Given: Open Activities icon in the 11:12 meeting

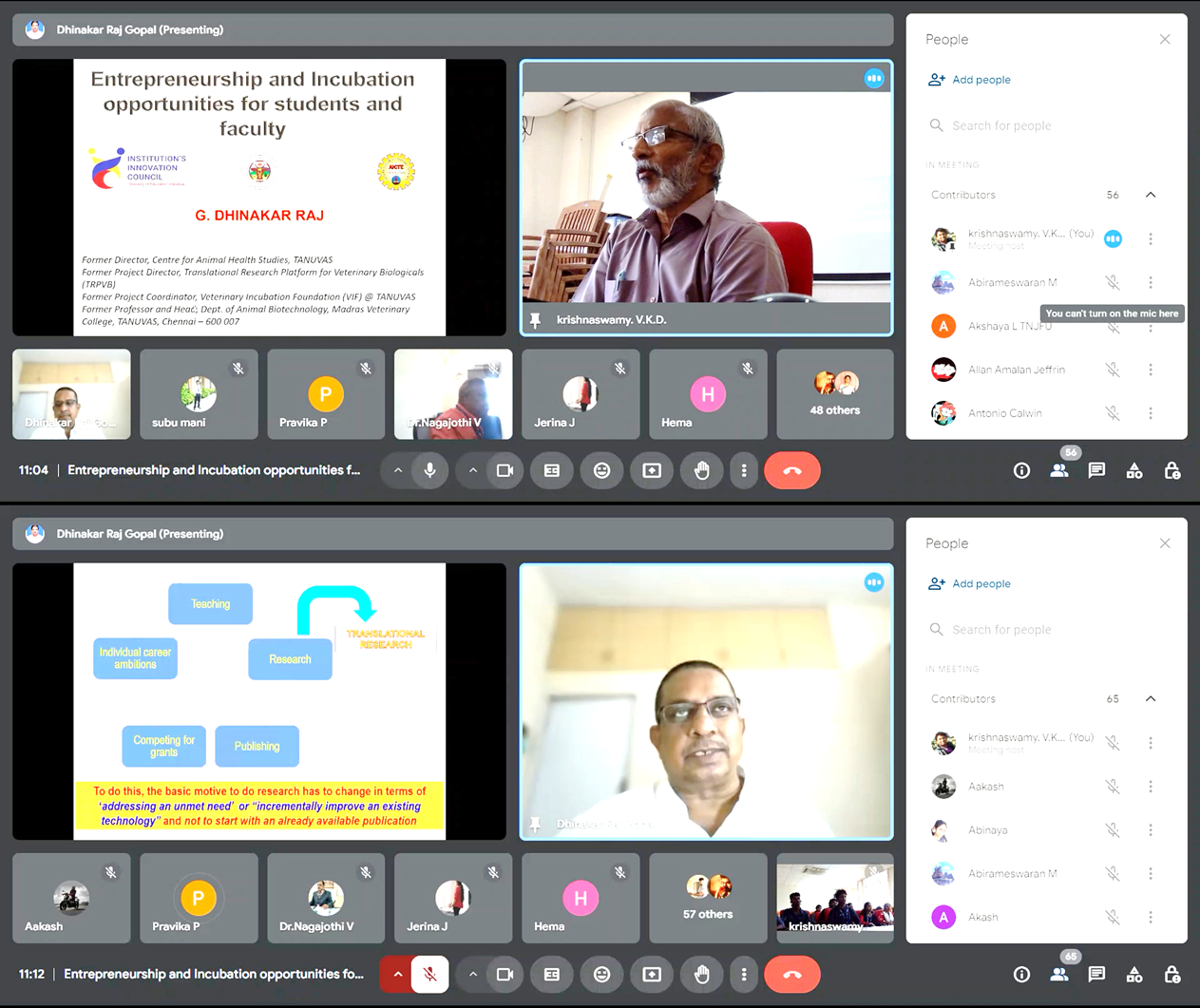Looking at the screenshot, I should (x=1134, y=974).
